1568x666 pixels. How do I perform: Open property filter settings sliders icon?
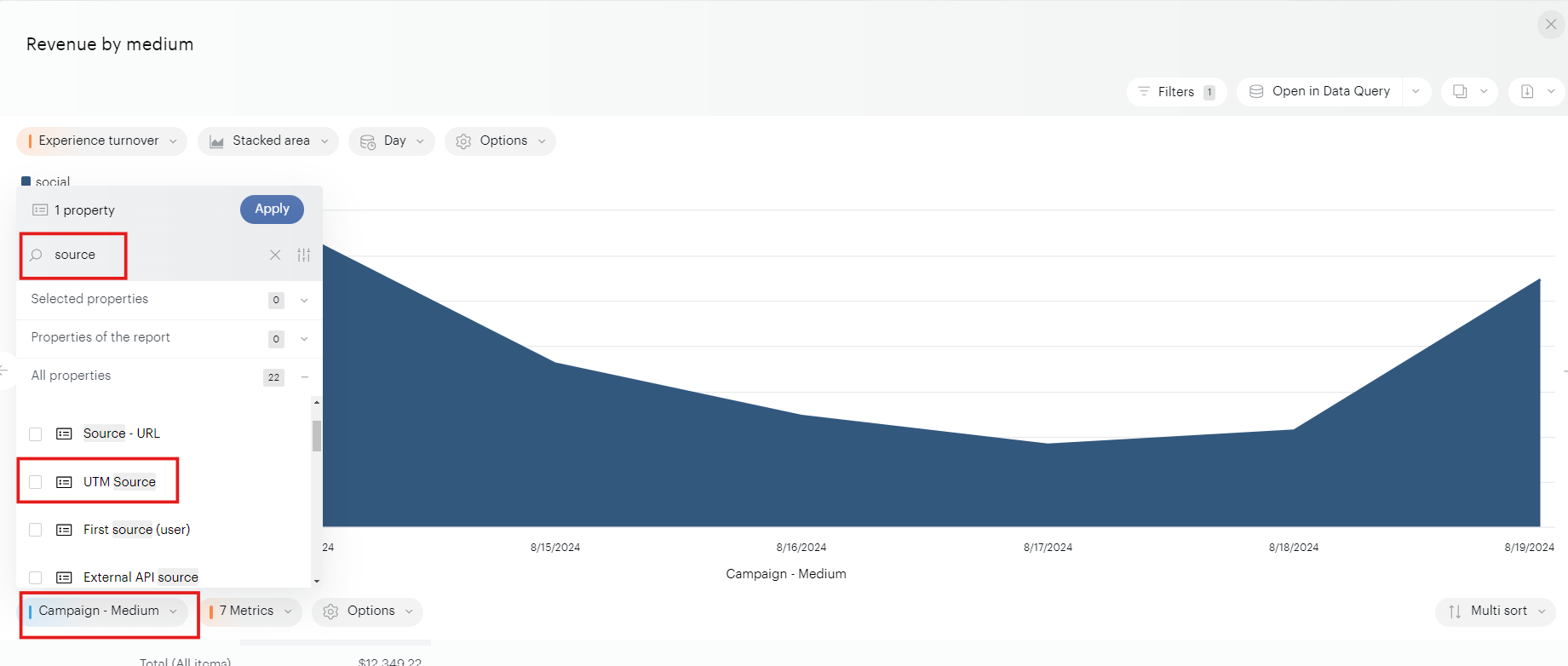click(303, 255)
